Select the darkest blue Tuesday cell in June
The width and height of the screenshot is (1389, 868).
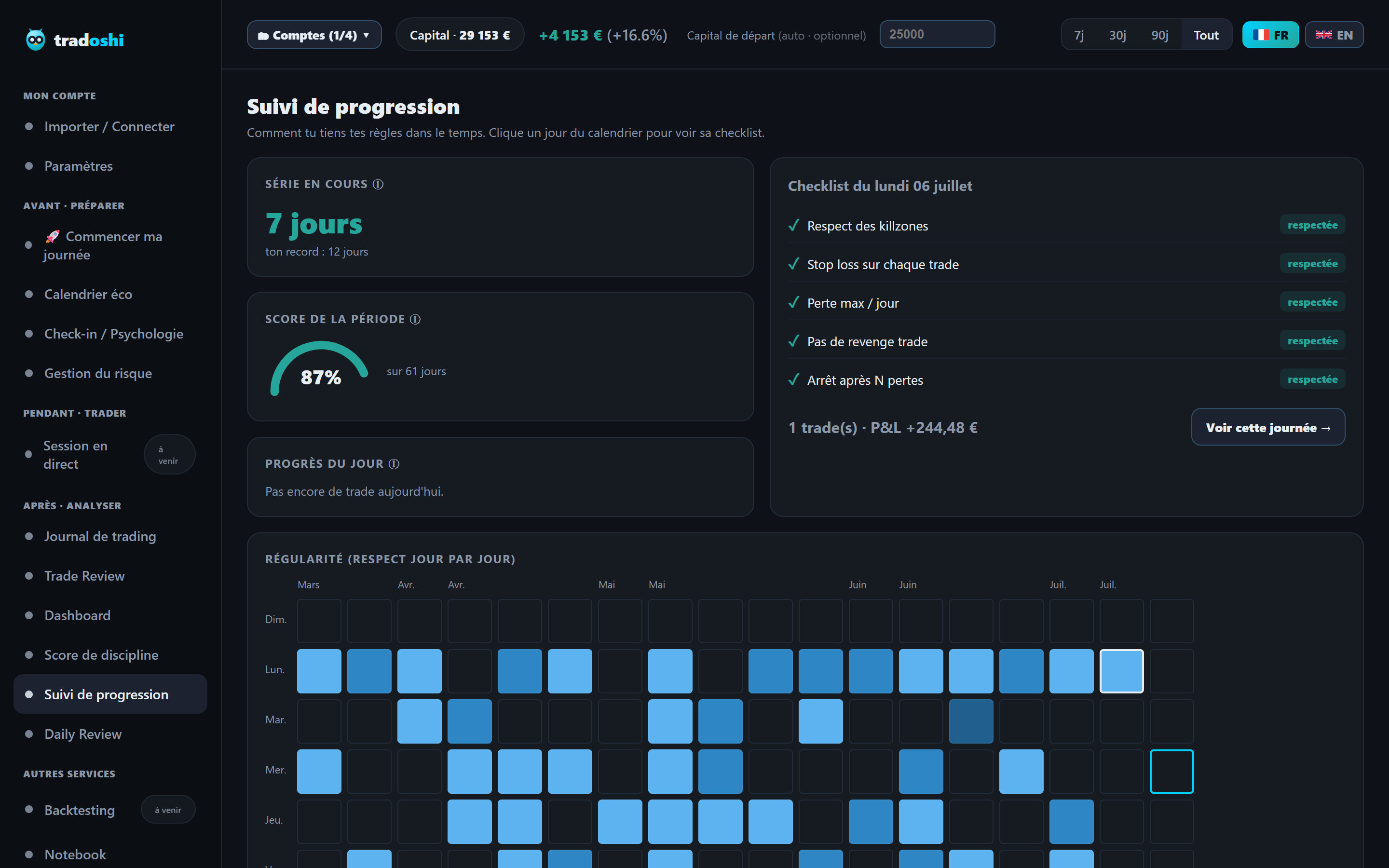click(971, 721)
